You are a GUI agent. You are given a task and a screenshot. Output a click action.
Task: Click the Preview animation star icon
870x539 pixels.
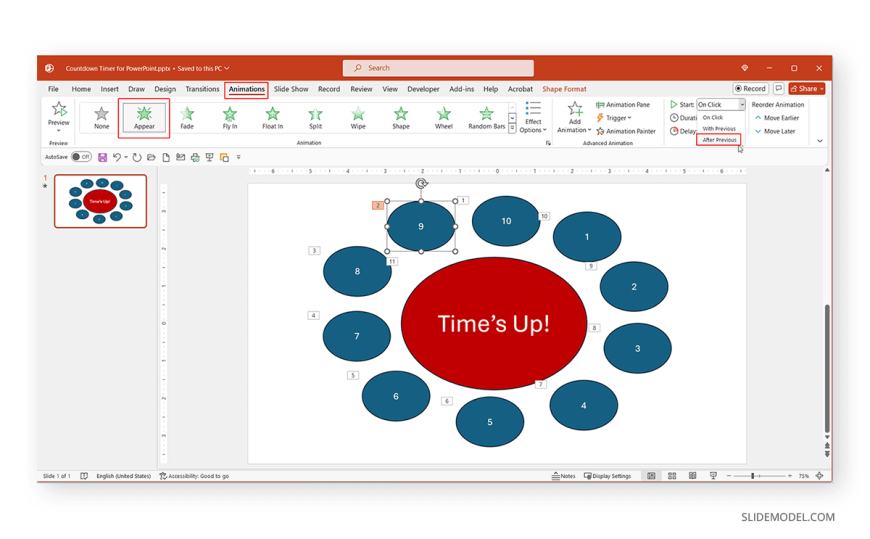(x=59, y=109)
